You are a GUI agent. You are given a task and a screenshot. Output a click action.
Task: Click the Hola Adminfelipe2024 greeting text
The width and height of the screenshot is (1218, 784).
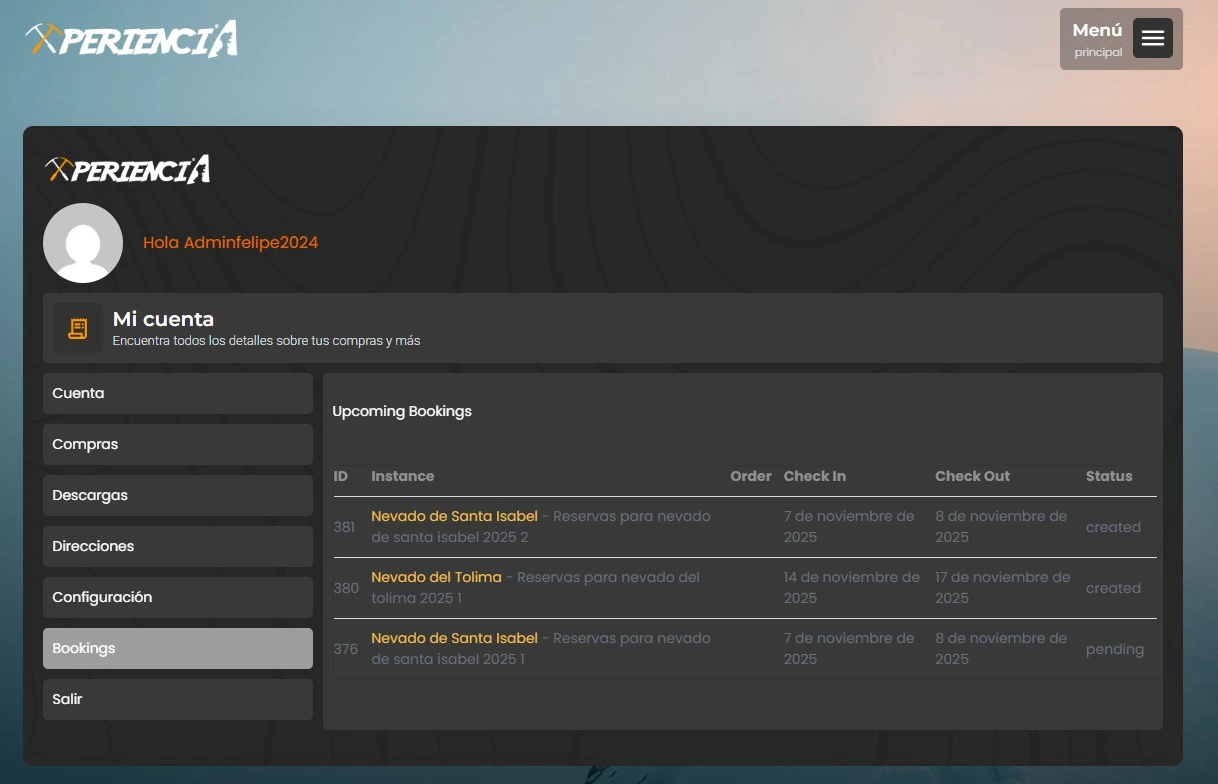point(230,243)
